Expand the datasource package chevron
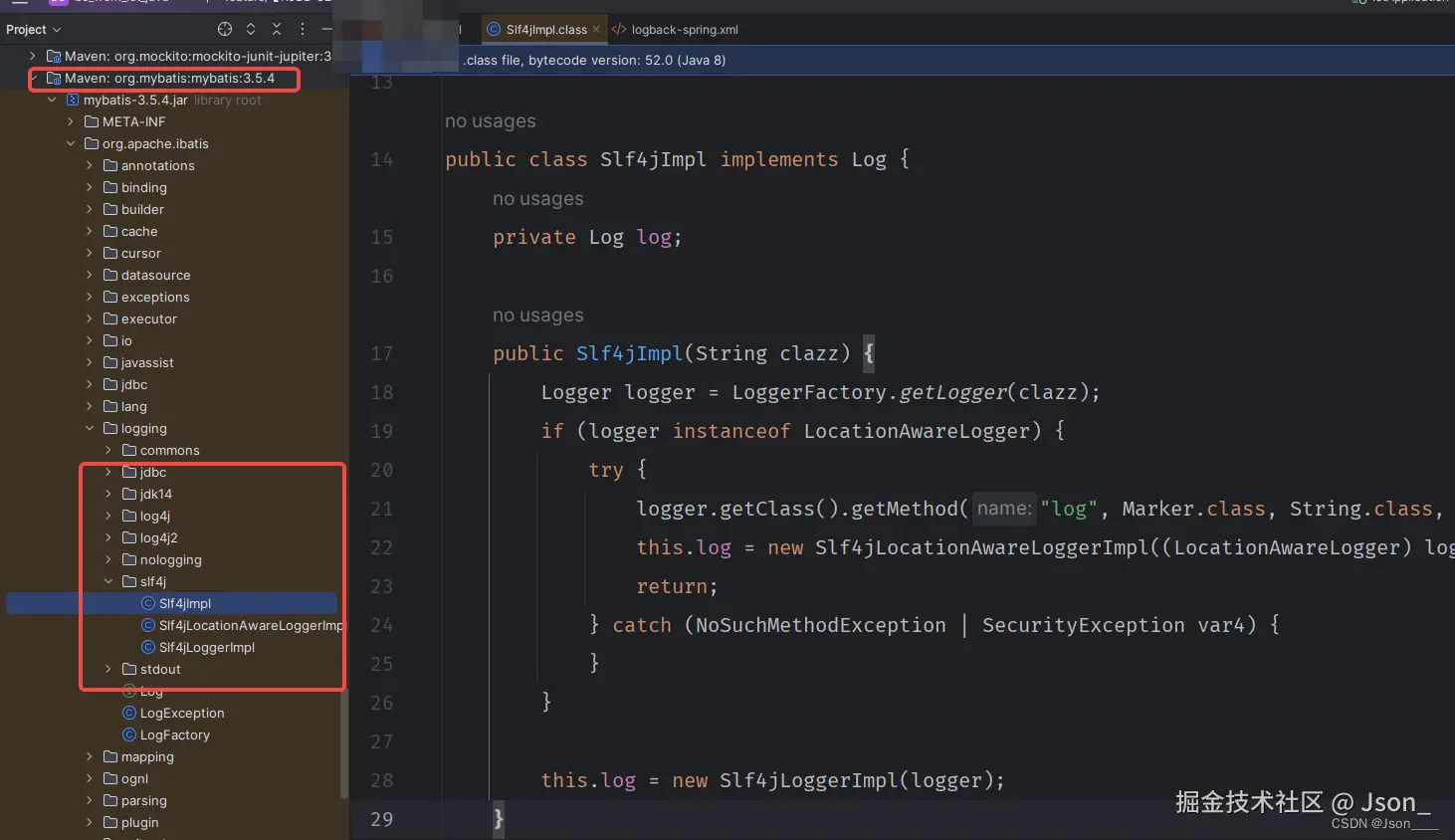The image size is (1455, 840). [x=90, y=275]
